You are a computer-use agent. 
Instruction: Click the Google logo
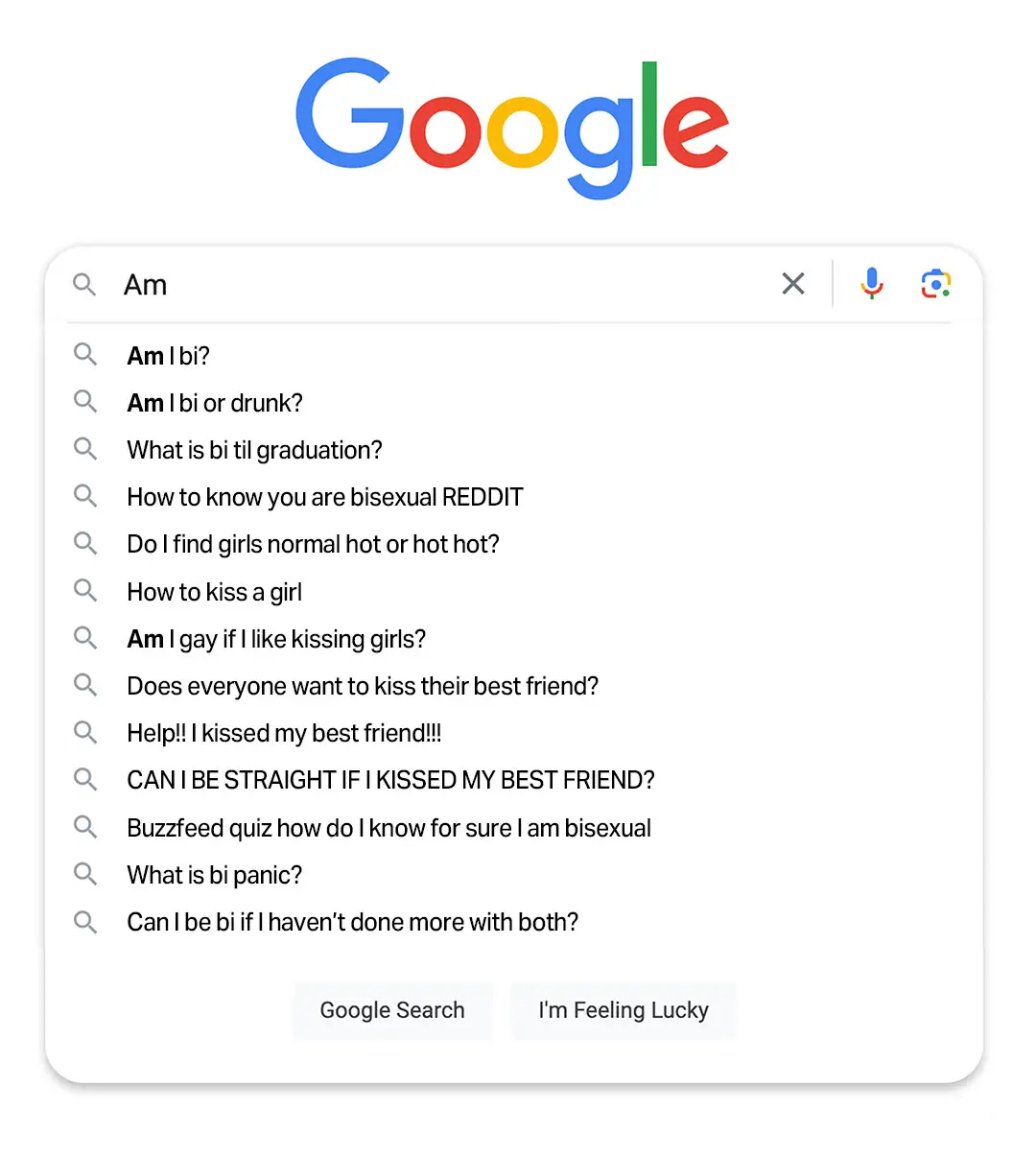512,128
